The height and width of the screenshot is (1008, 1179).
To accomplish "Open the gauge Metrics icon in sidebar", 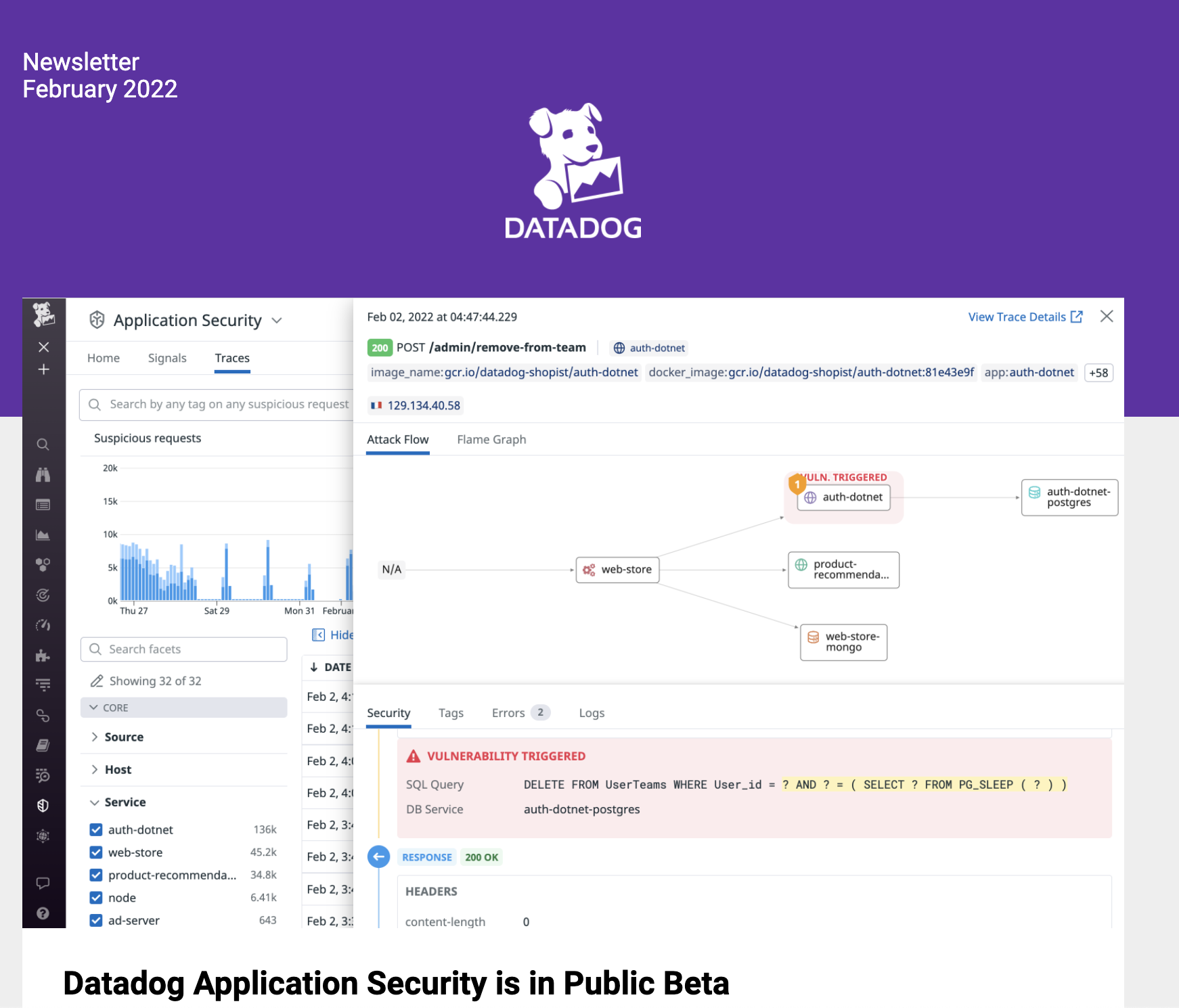I will point(43,625).
